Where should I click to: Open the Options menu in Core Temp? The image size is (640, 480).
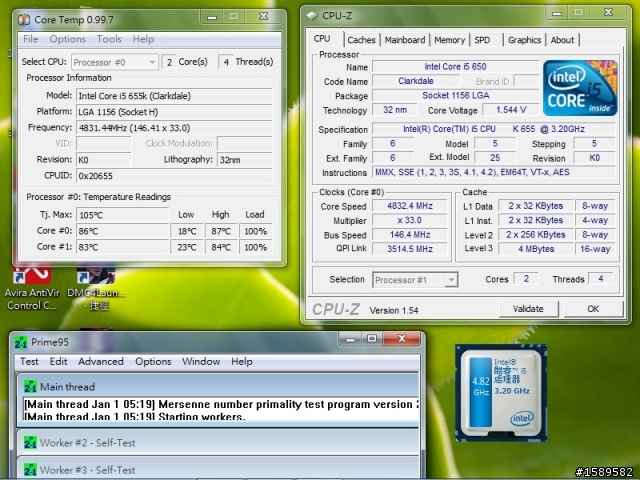tap(67, 39)
